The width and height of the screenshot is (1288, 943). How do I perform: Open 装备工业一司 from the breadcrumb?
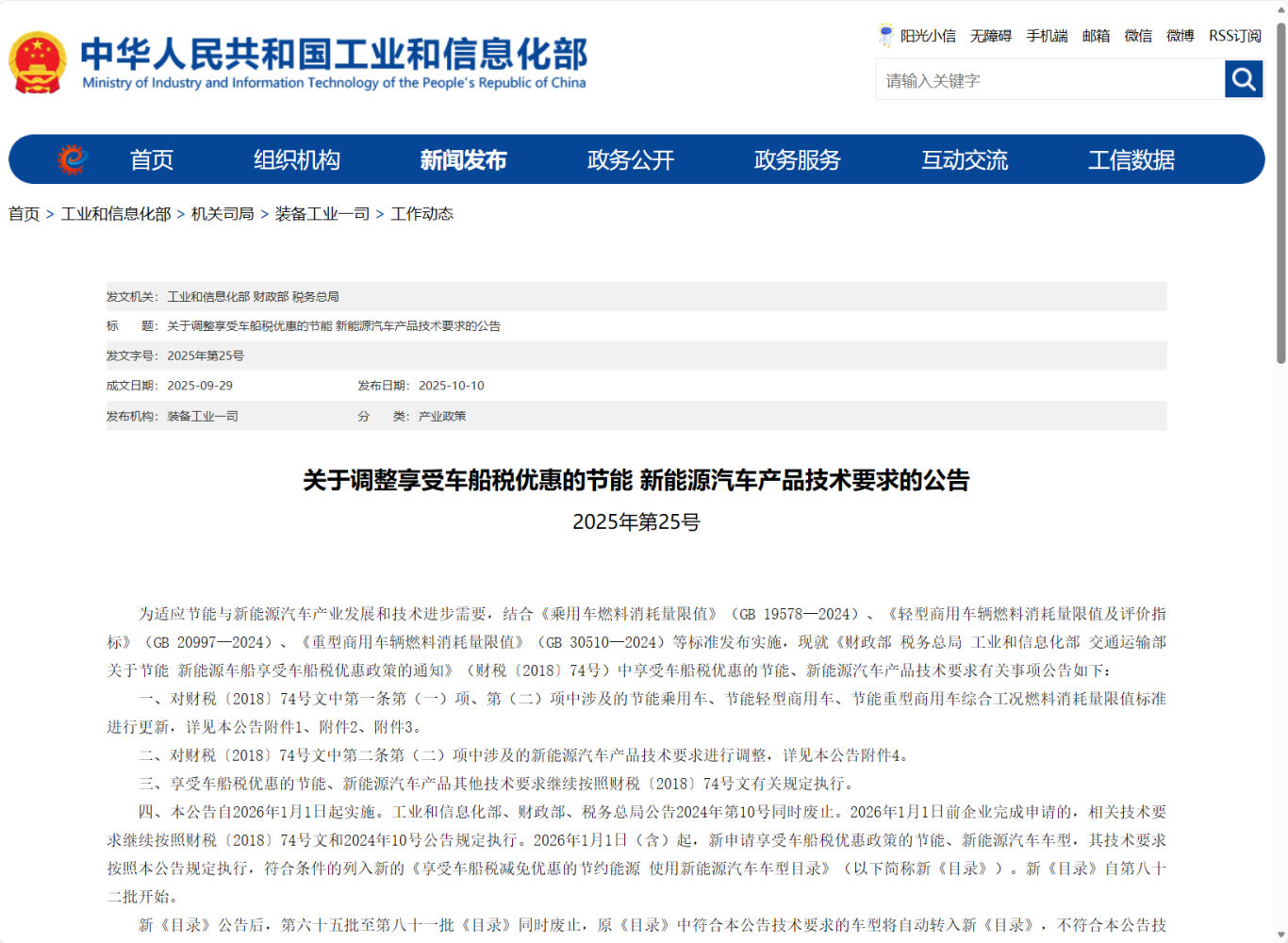321,214
